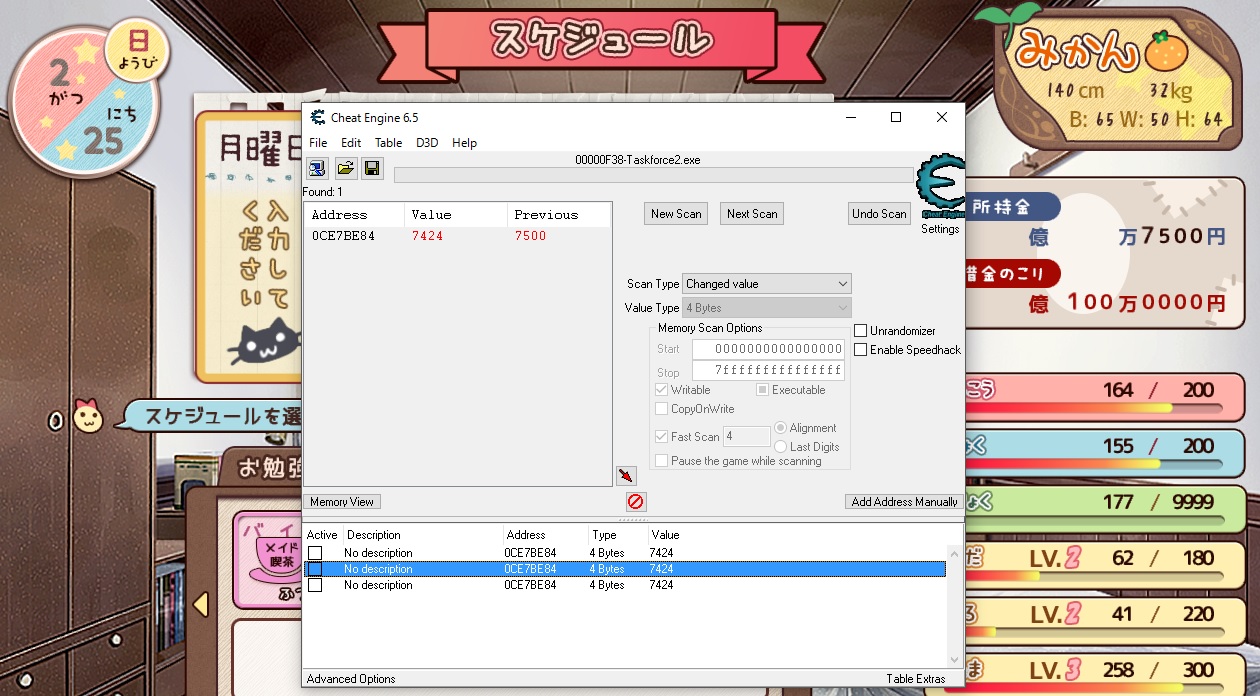Open the Table menu

pos(388,143)
